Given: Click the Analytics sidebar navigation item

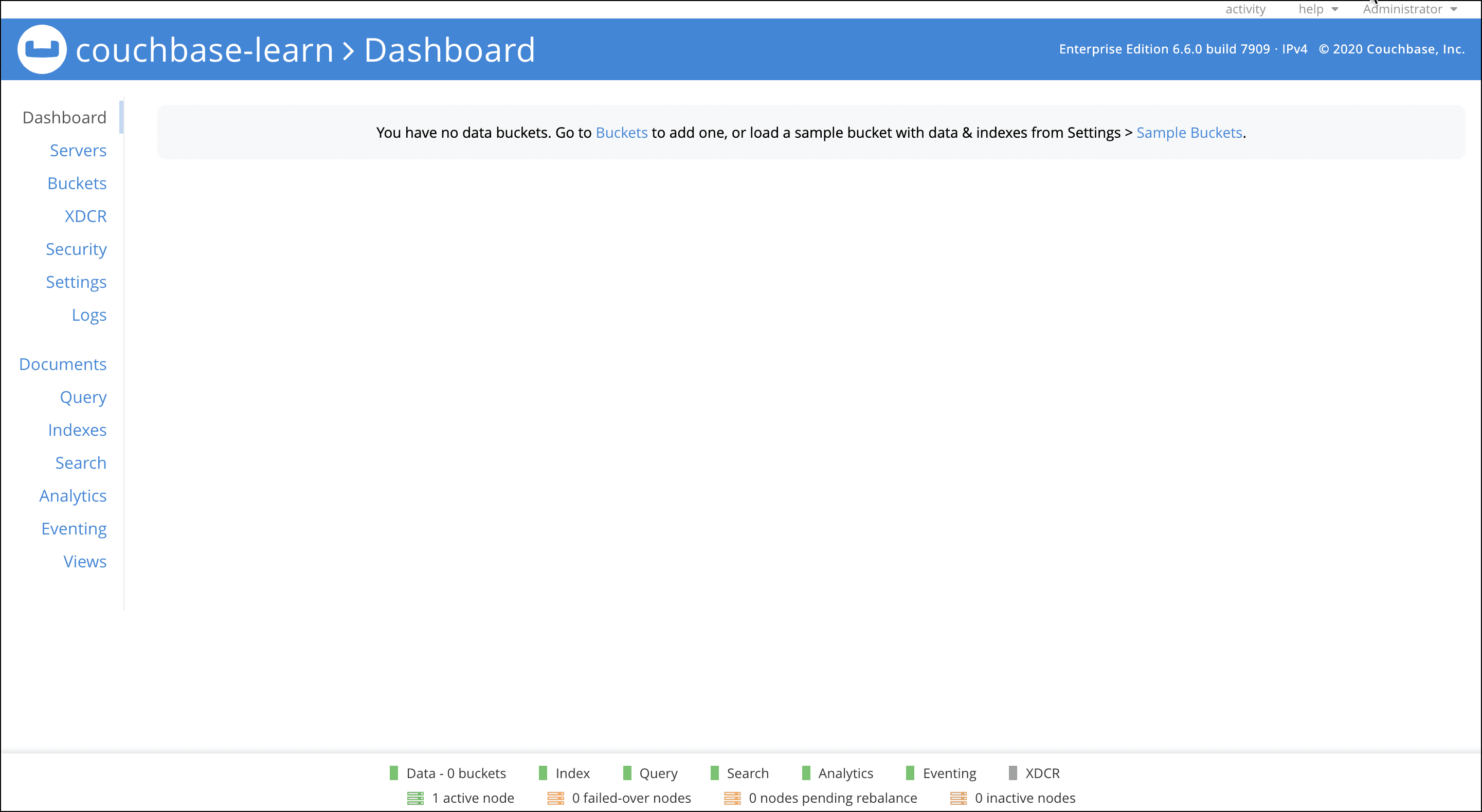Looking at the screenshot, I should click(73, 495).
